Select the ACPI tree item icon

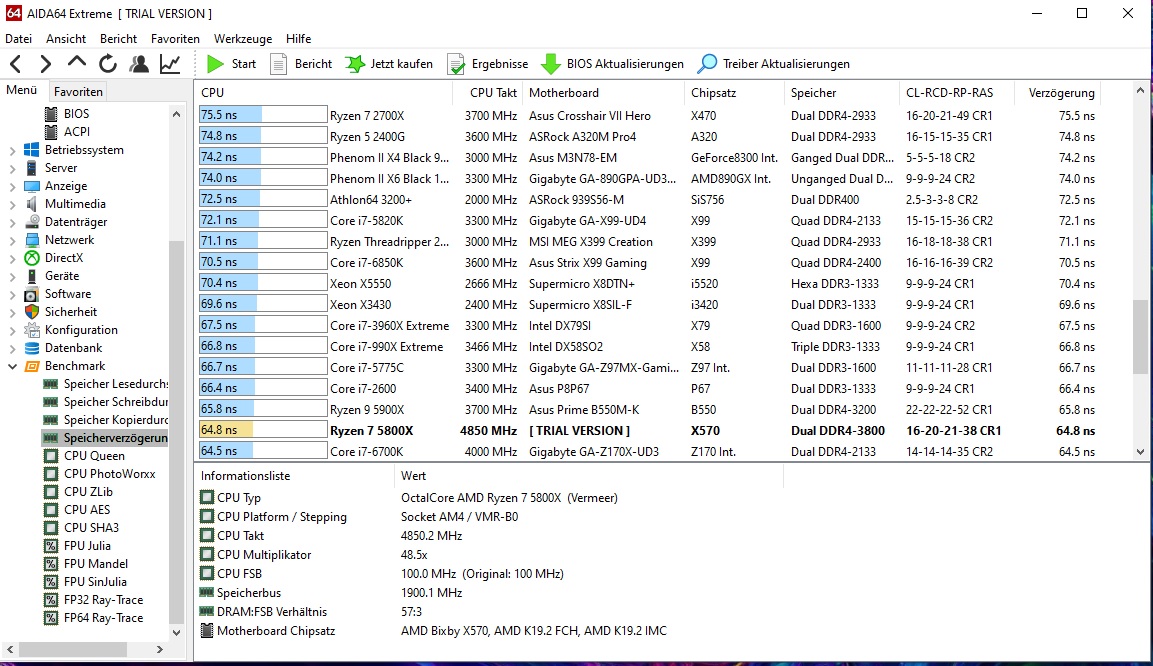pos(51,132)
